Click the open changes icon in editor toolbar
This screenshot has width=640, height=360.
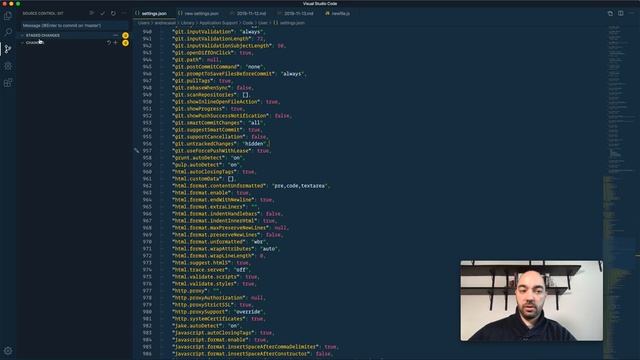coord(610,13)
